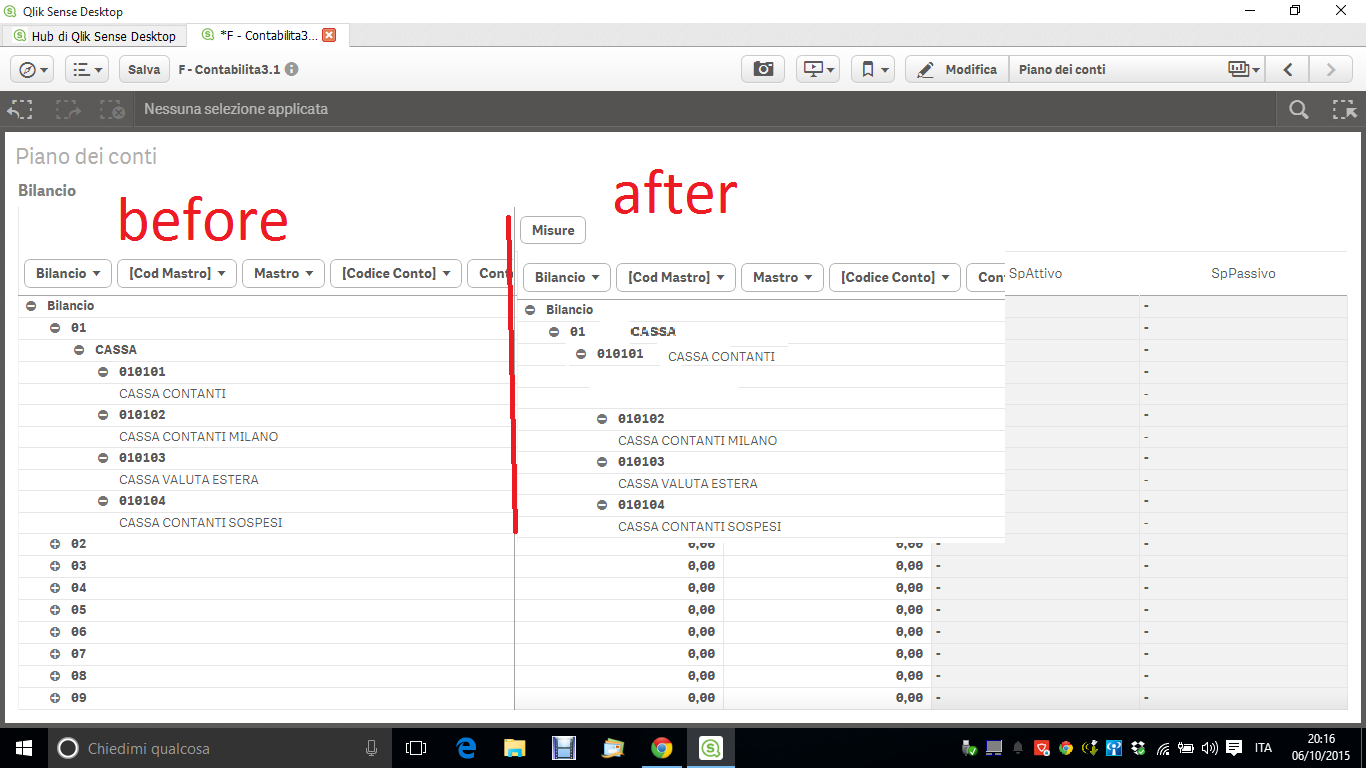Screen dimensions: 1366x768
Task: Expand row 07
Action: [55, 654]
